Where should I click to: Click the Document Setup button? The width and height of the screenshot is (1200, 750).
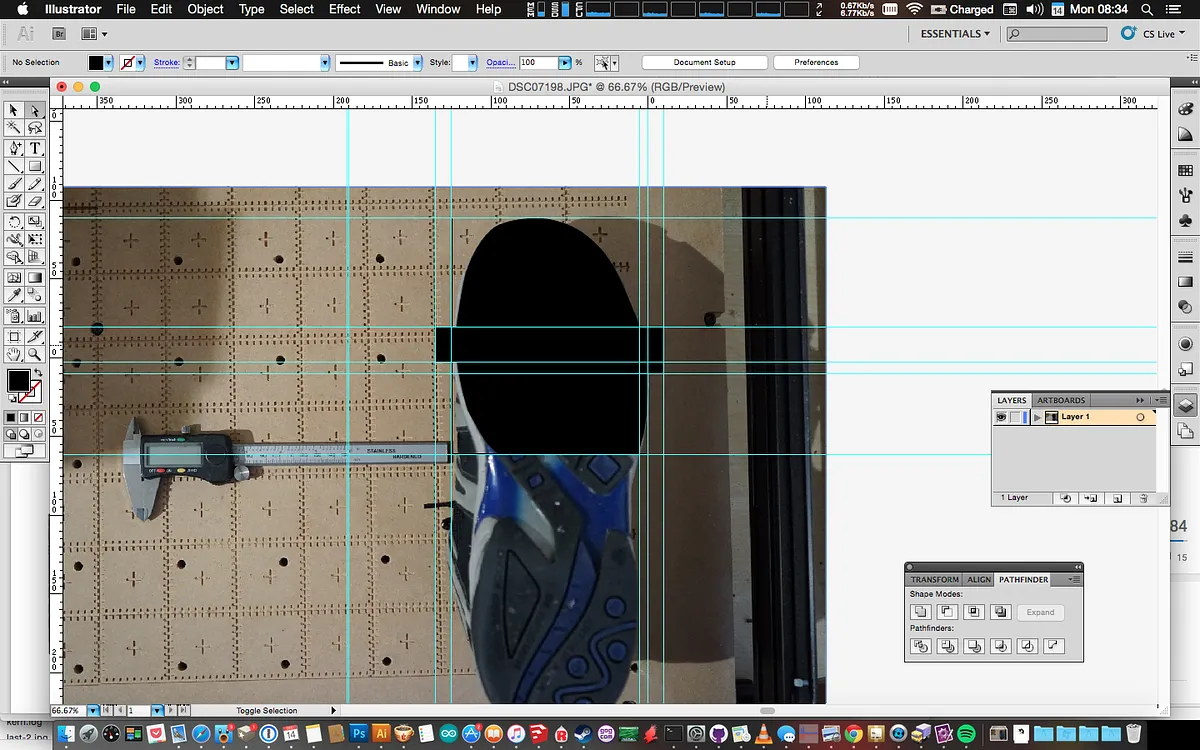[x=704, y=62]
